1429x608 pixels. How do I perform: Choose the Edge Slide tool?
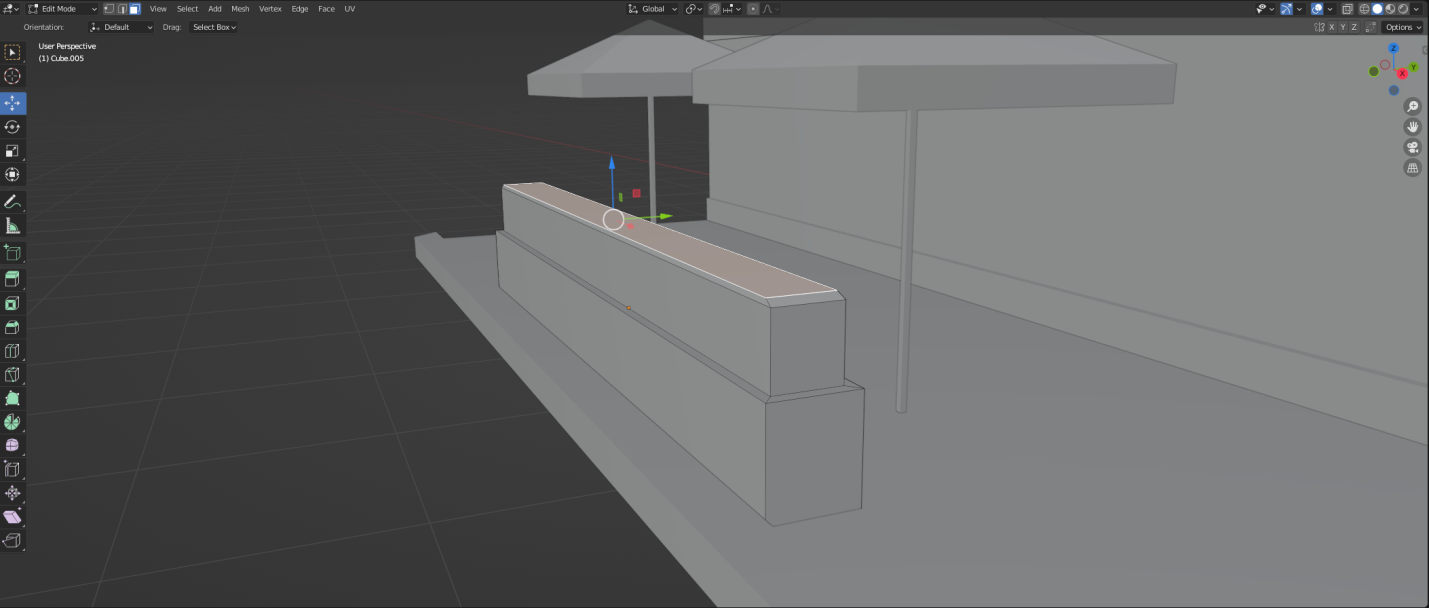[13, 470]
